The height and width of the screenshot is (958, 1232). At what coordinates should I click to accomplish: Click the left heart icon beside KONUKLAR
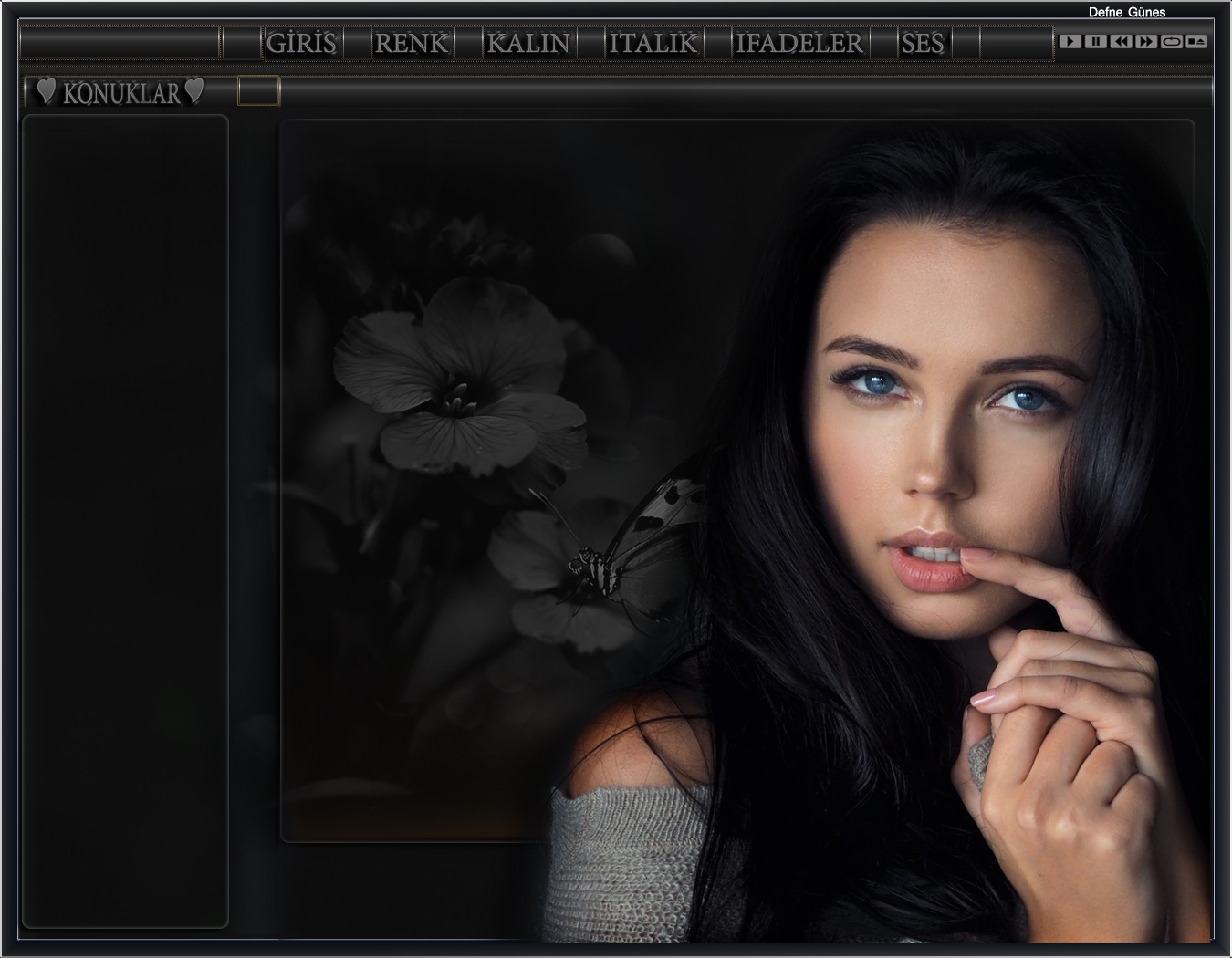click(x=46, y=91)
